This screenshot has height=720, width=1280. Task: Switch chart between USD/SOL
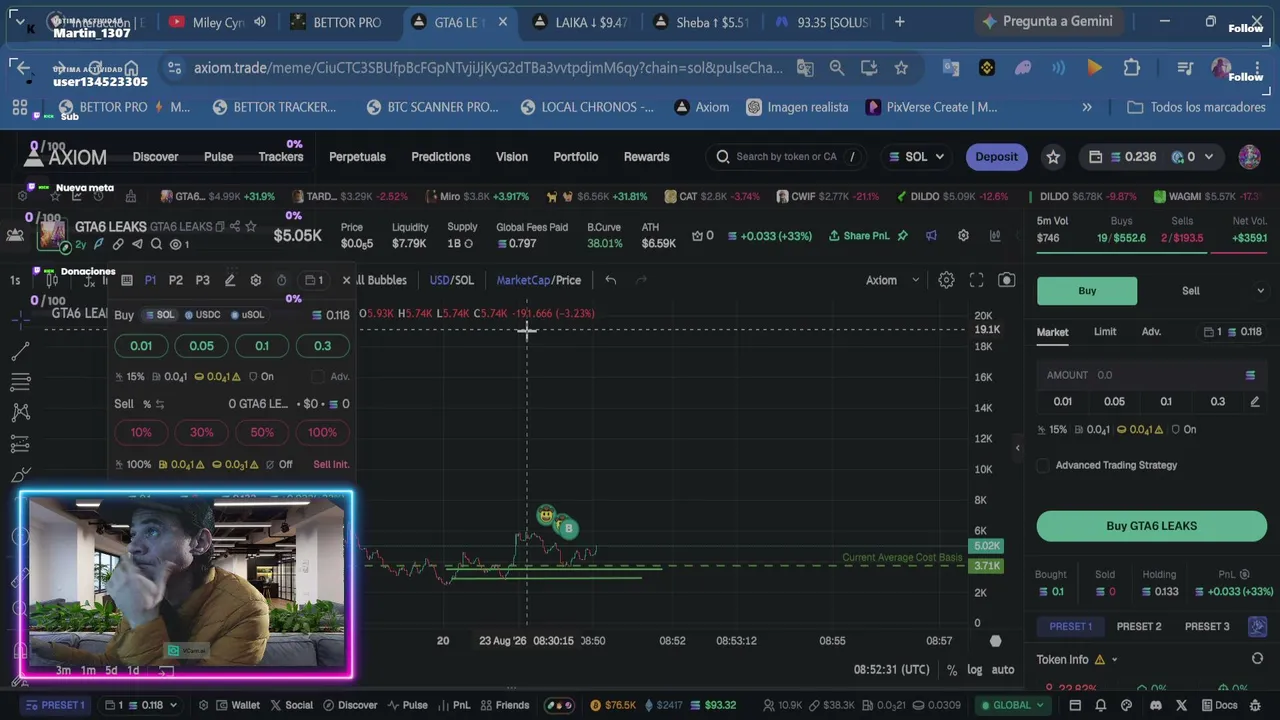[452, 280]
